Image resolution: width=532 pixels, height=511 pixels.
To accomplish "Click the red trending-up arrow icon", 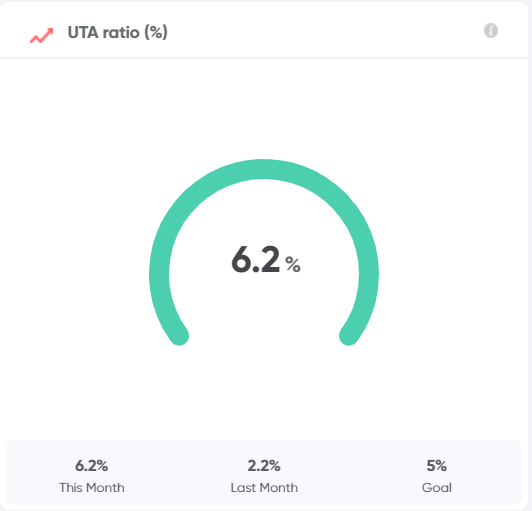I will tap(41, 35).
